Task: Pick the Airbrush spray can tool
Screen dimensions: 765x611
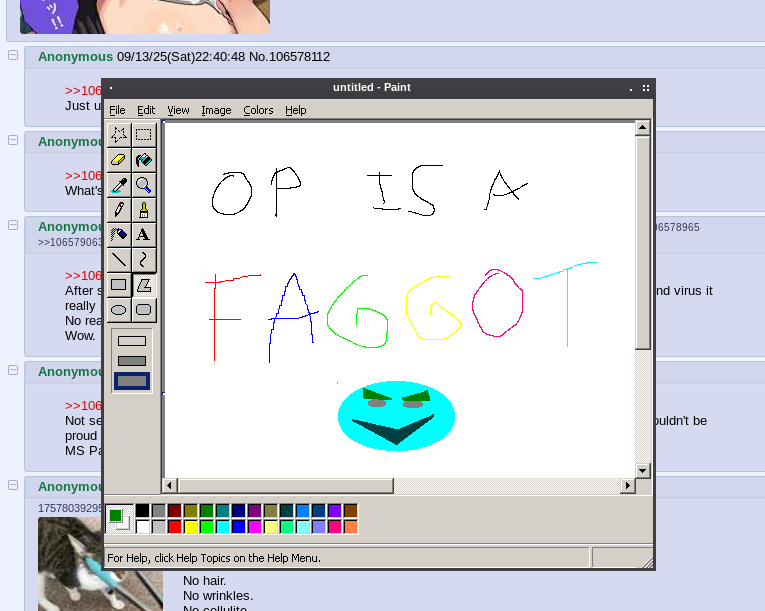Action: [x=119, y=235]
